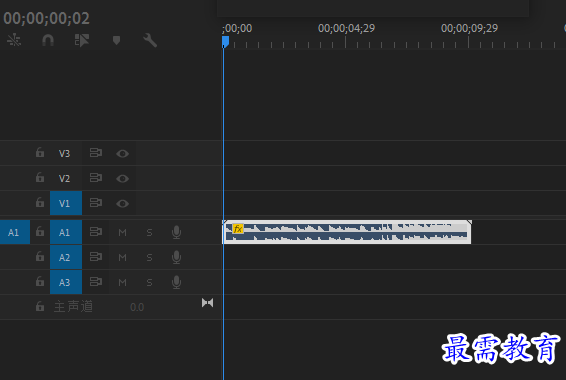Viewport: 566px width, 380px height.
Task: Toggle lock on track V1
Action: tap(40, 202)
